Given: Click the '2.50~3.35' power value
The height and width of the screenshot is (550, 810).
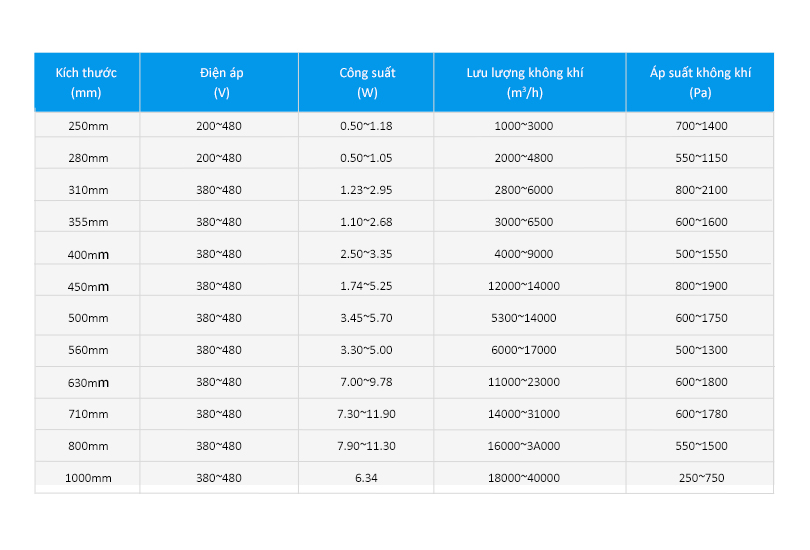Looking at the screenshot, I should coord(366,254).
